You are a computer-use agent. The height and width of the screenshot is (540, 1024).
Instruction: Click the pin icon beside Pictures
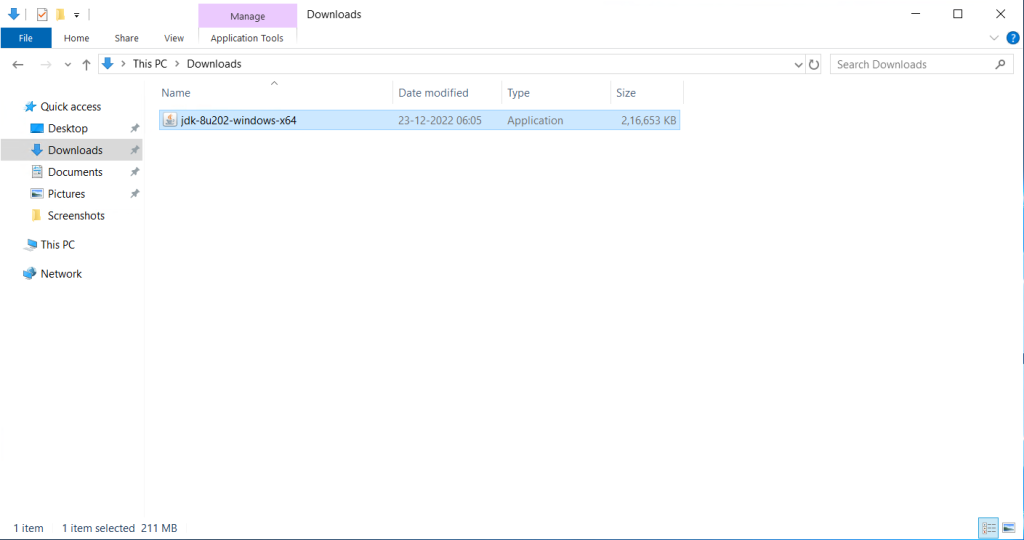[135, 194]
